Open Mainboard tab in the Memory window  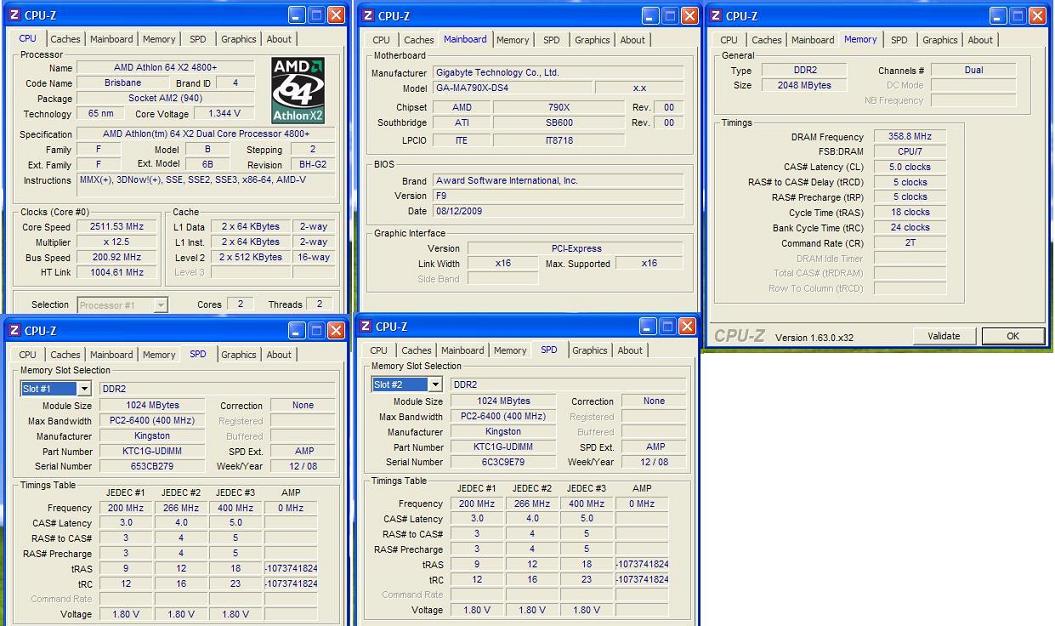[x=813, y=40]
